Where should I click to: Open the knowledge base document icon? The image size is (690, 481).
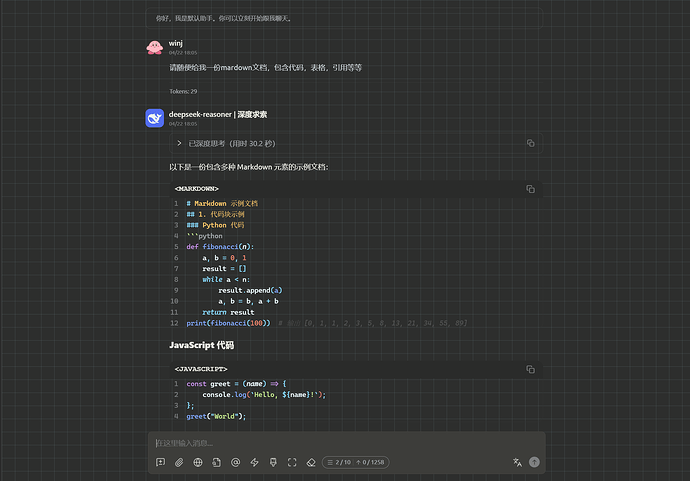point(217,462)
